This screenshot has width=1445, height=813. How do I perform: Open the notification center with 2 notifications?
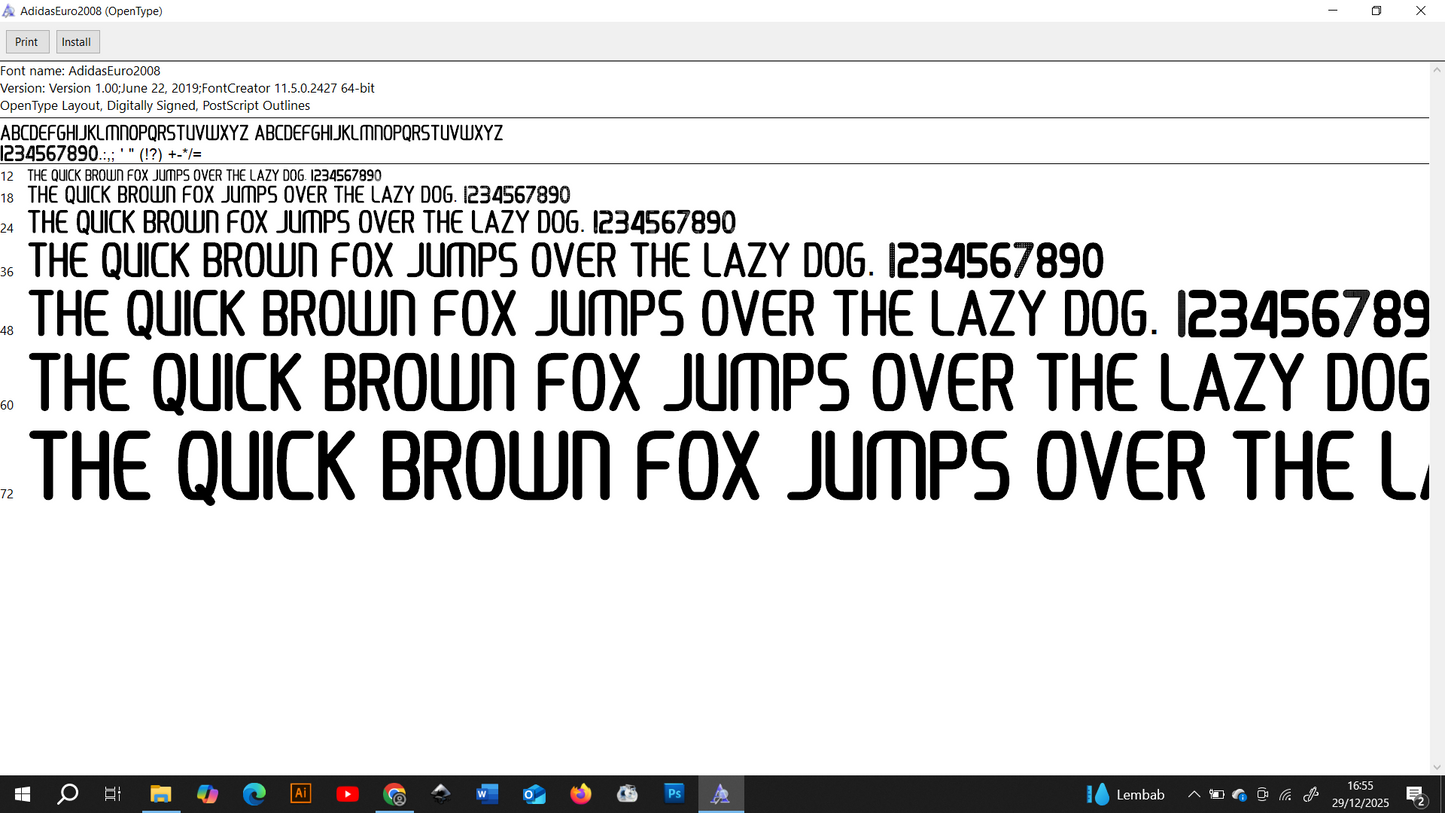tap(1416, 796)
